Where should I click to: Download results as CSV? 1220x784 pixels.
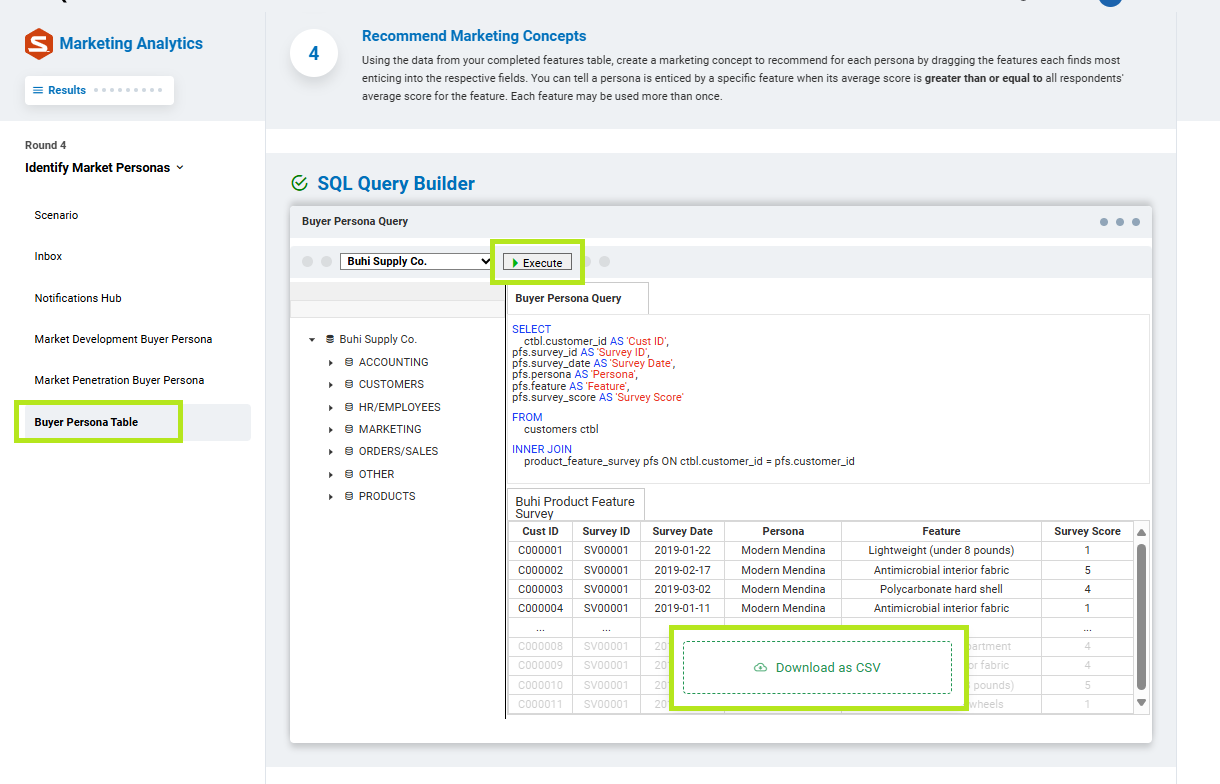point(817,668)
